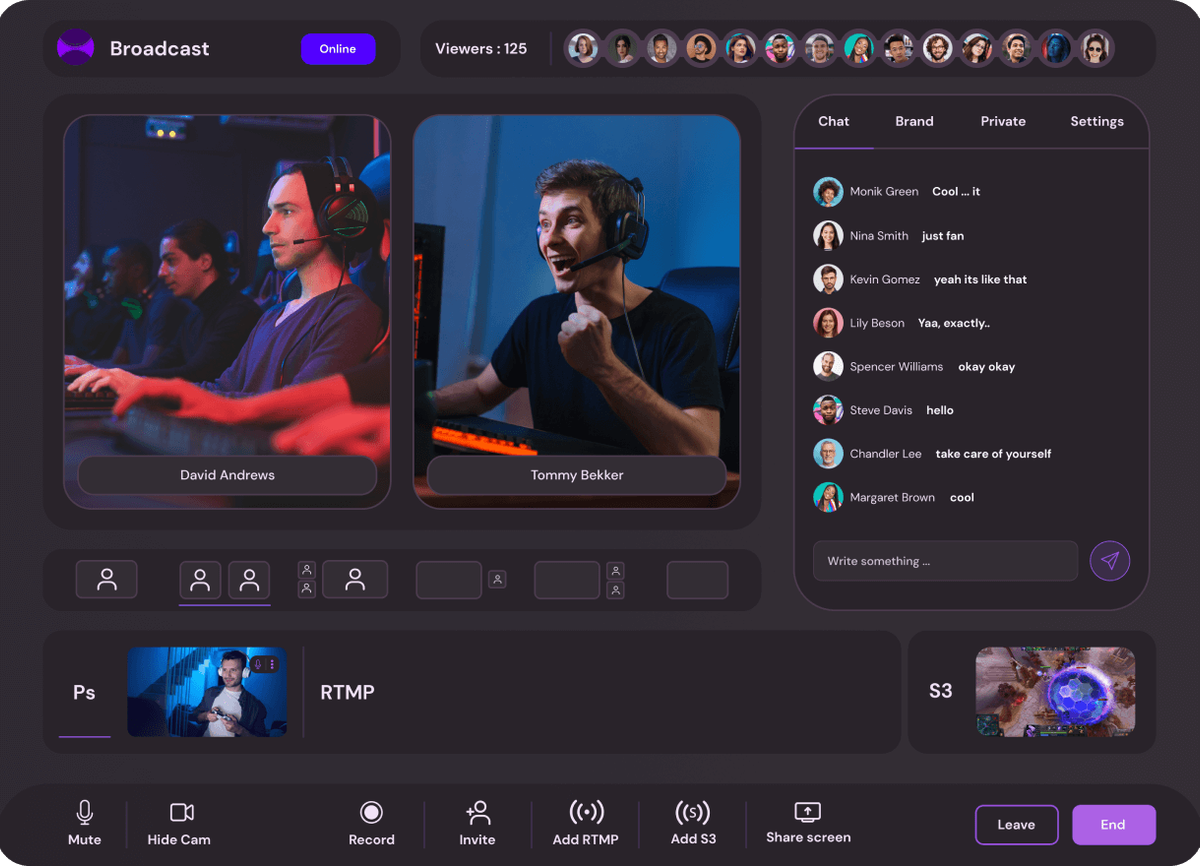Open the Settings tab
This screenshot has height=866, width=1200.
tap(1097, 121)
